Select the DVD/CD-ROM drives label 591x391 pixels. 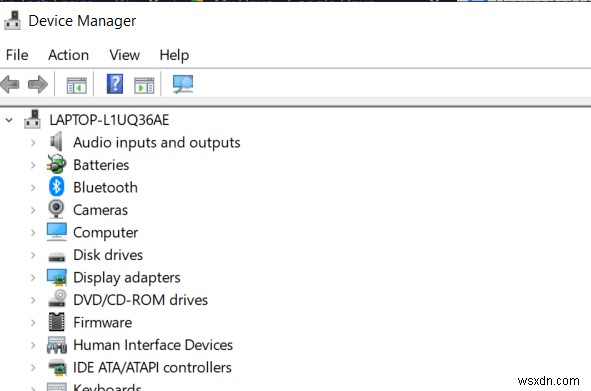click(x=141, y=300)
